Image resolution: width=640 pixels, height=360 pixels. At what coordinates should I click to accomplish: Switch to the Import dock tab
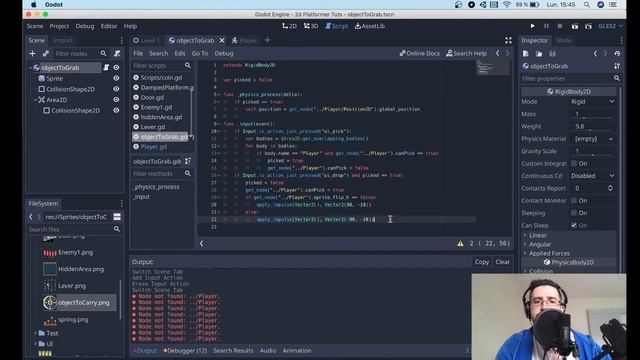63,40
